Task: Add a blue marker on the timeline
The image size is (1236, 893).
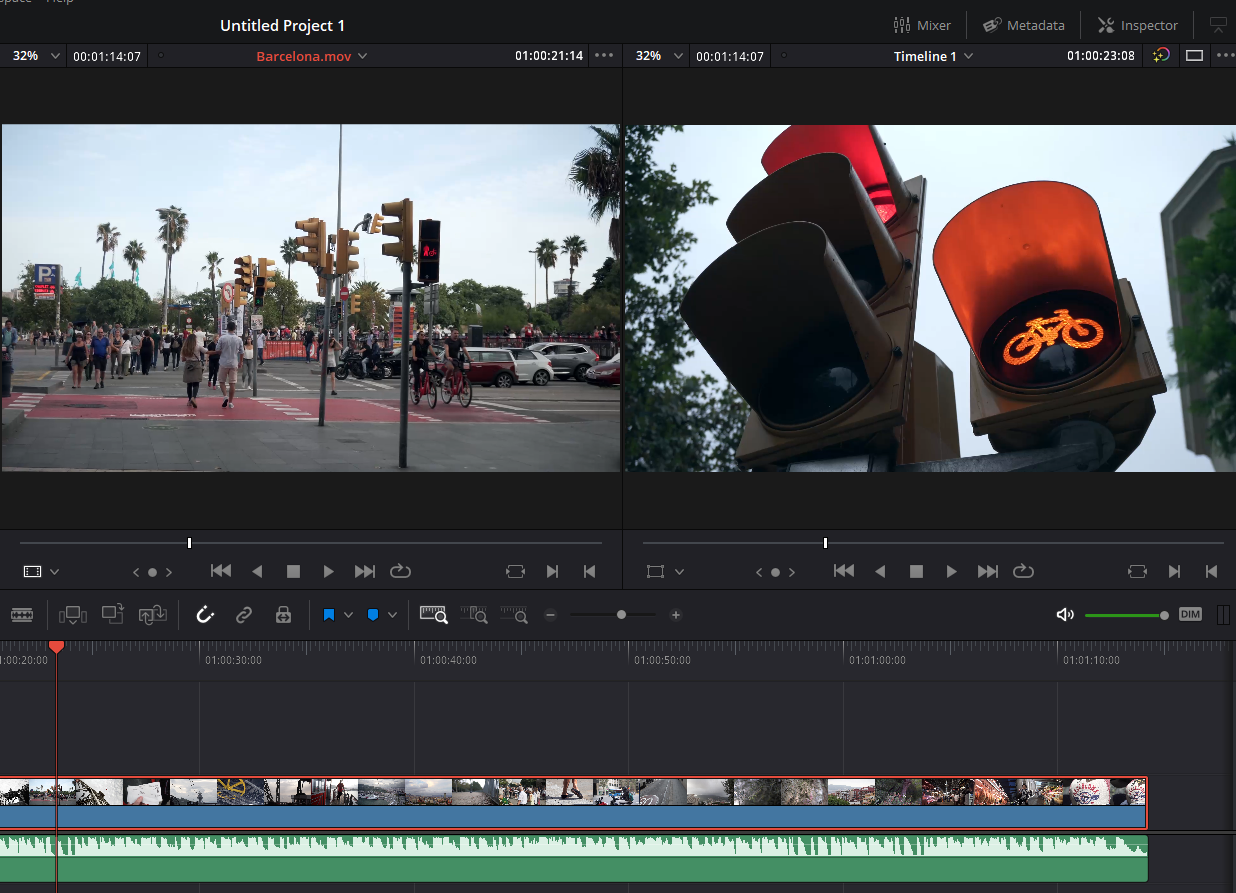Action: click(x=372, y=615)
